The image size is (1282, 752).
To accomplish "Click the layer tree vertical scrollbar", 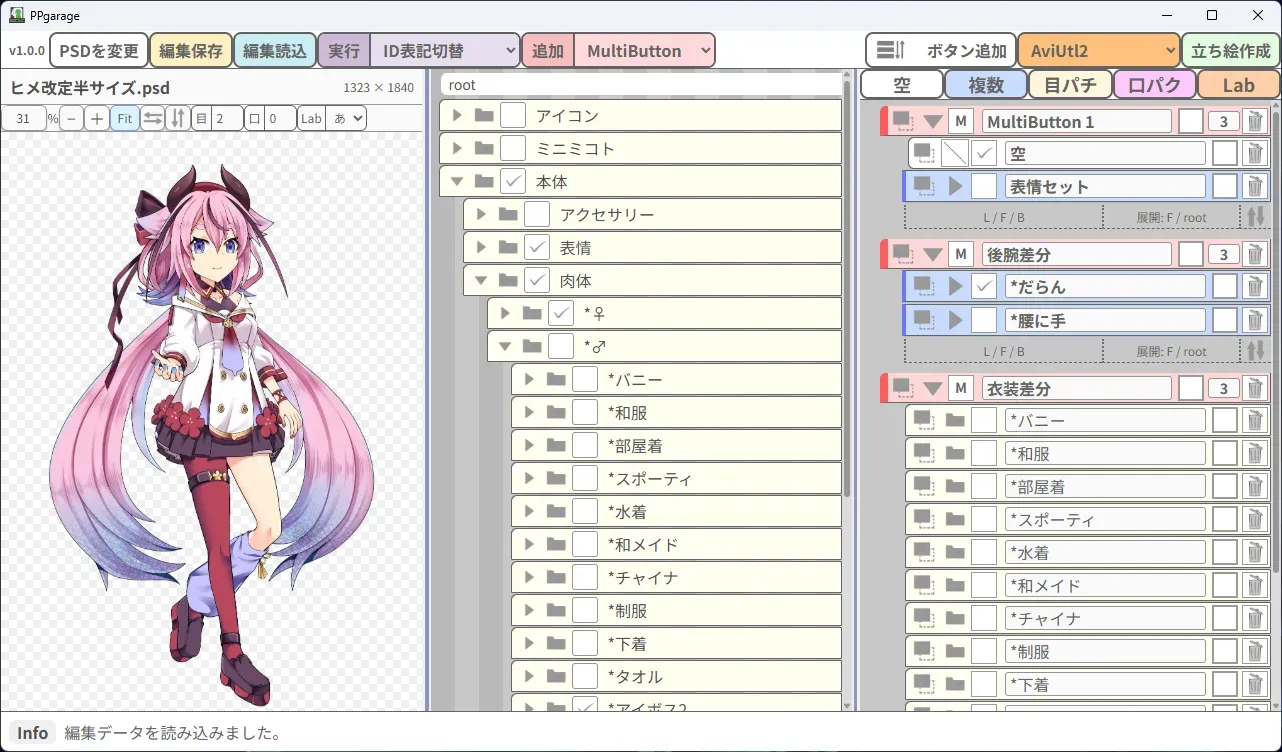I will point(848,290).
